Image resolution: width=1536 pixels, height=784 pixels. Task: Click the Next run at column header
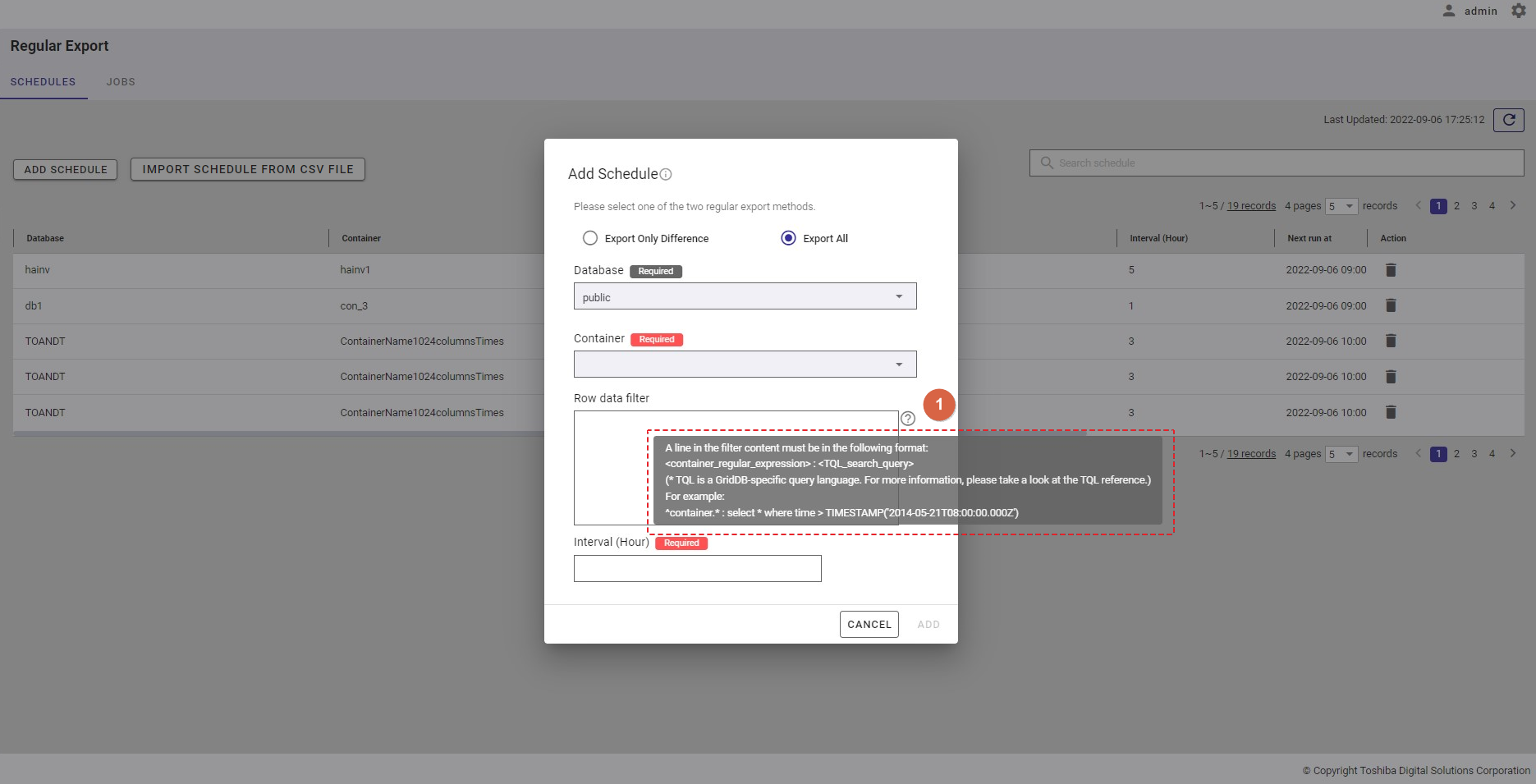coord(1309,238)
